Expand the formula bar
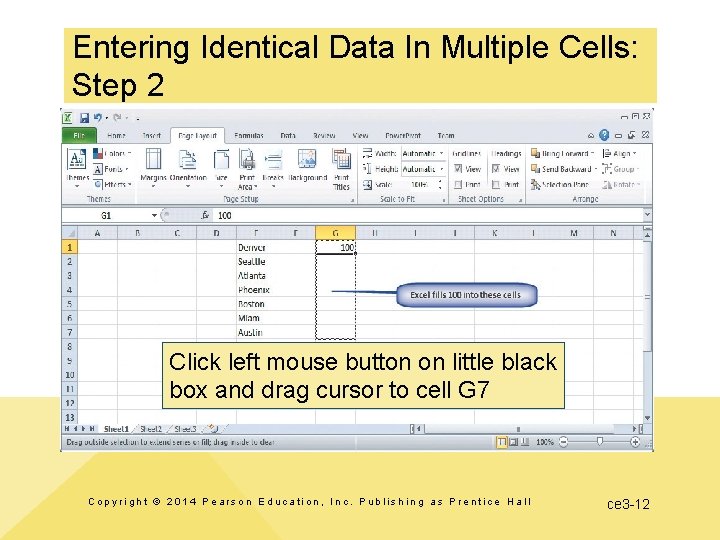The width and height of the screenshot is (720, 540). click(647, 214)
